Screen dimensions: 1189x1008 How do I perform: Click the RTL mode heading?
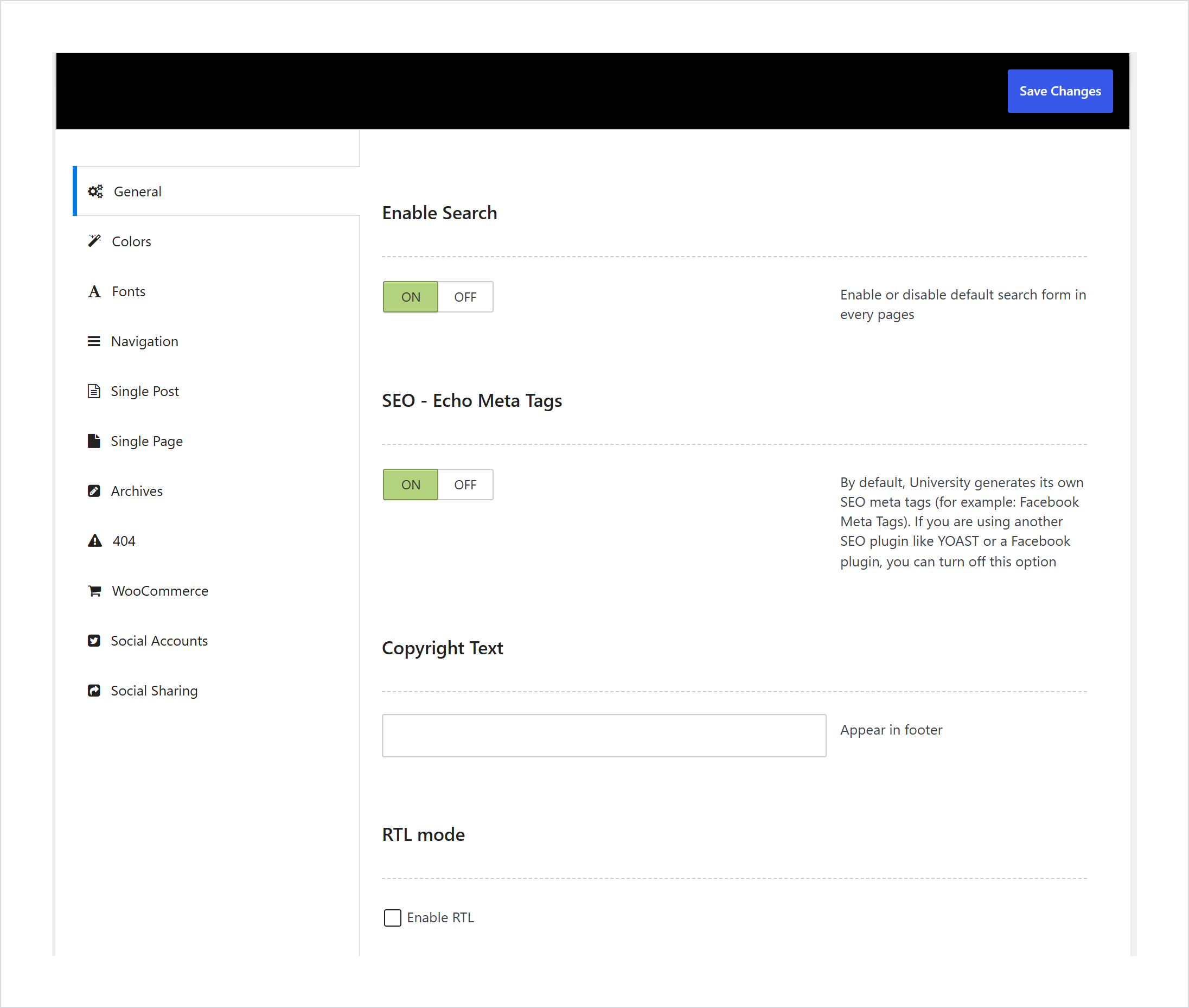tap(424, 834)
